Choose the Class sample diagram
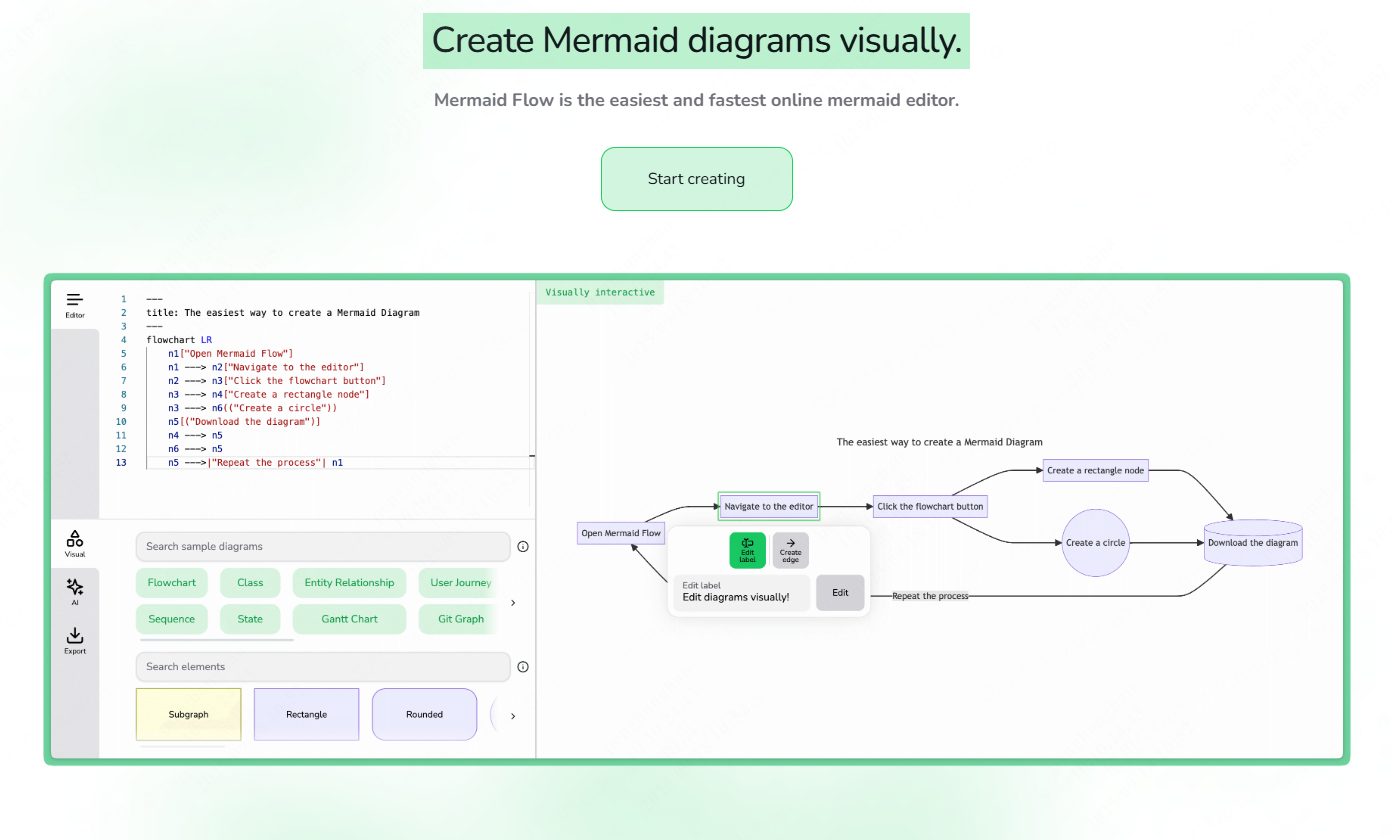The height and width of the screenshot is (840, 1393). (x=250, y=583)
